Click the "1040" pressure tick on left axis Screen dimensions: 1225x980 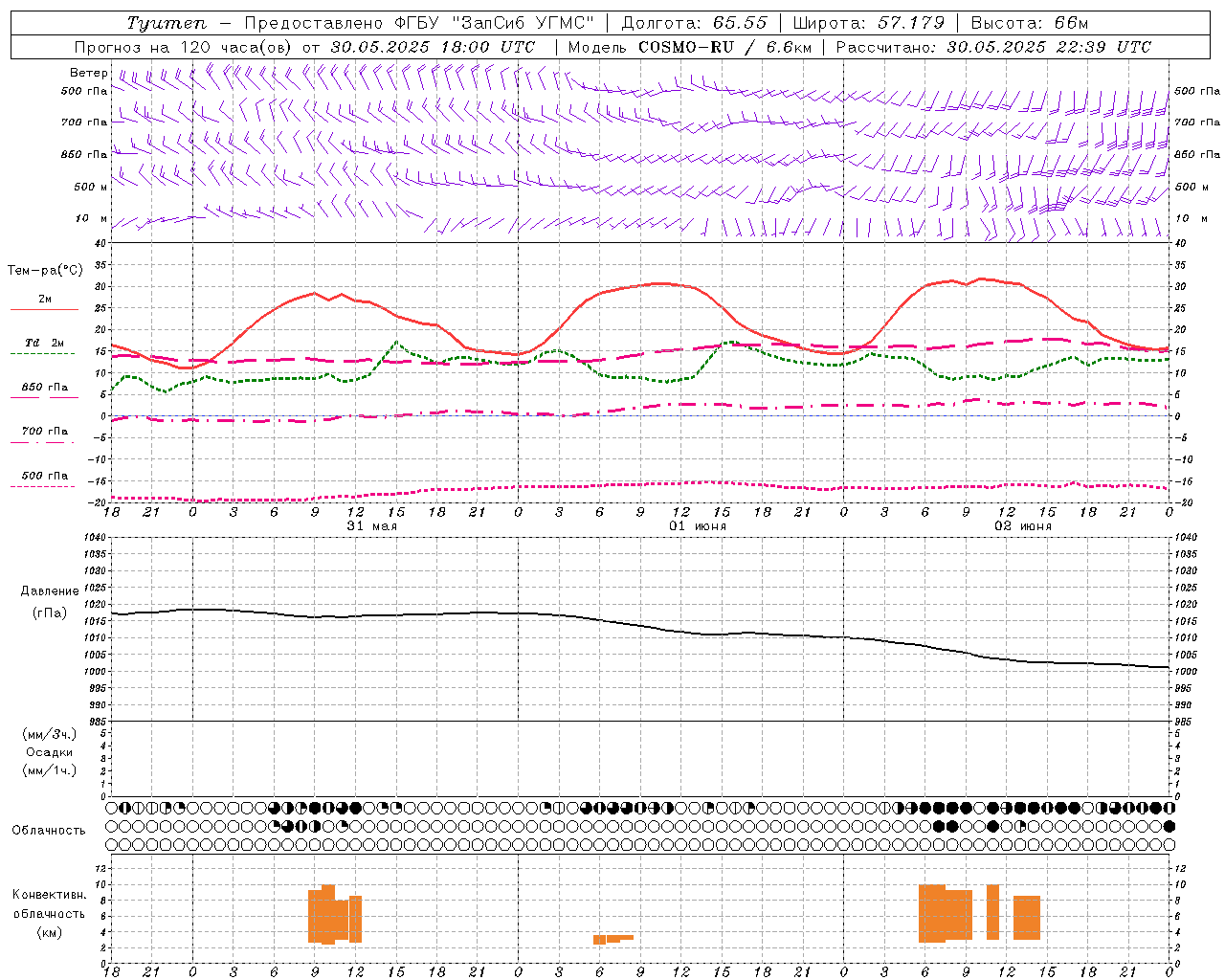coord(95,538)
